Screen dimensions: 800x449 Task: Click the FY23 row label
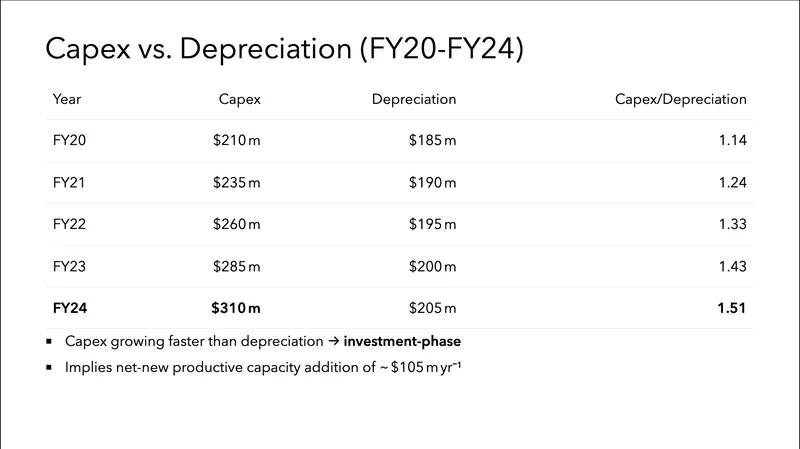pyautogui.click(x=69, y=267)
